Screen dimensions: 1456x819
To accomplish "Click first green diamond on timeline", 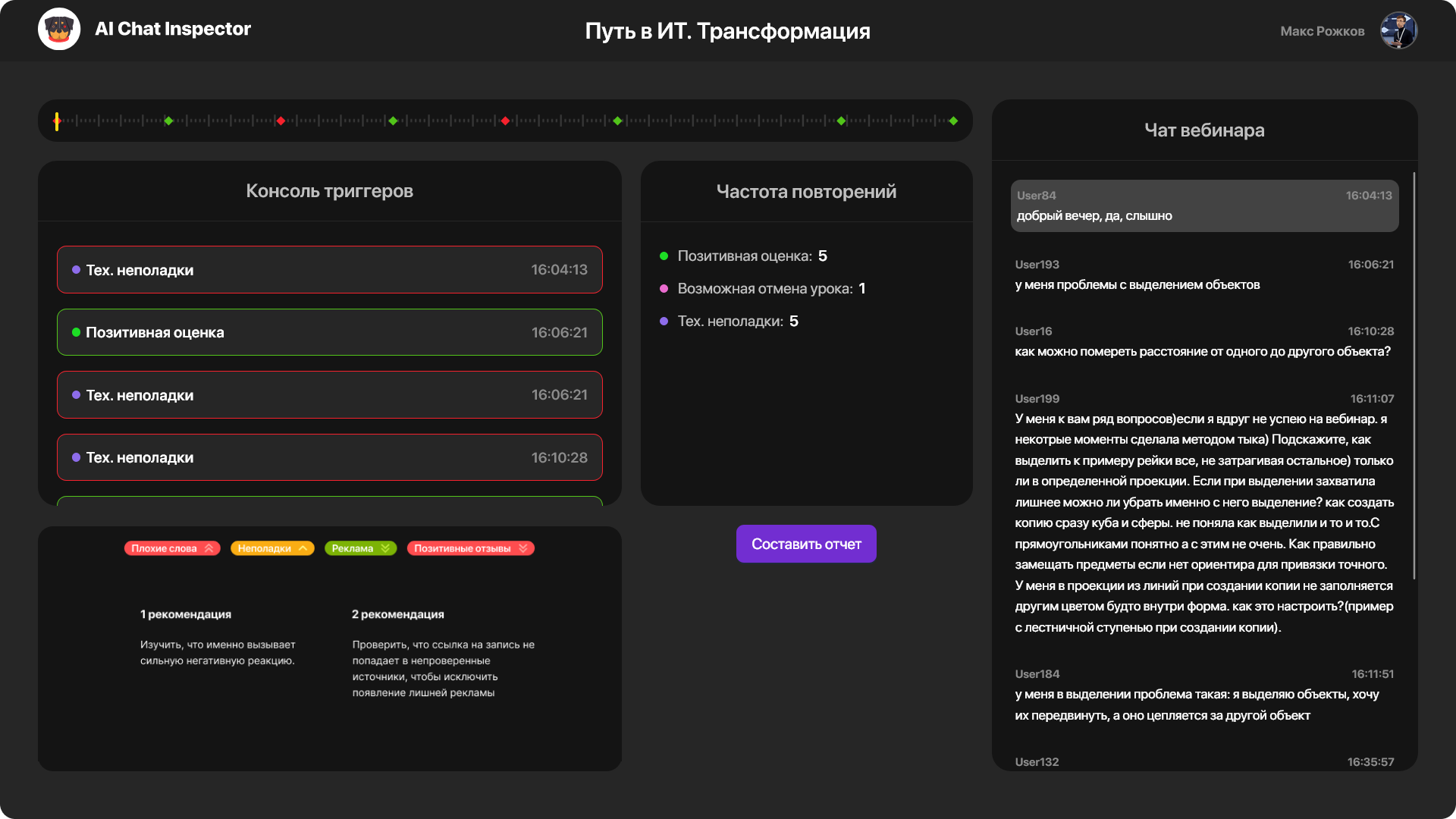I will [168, 121].
